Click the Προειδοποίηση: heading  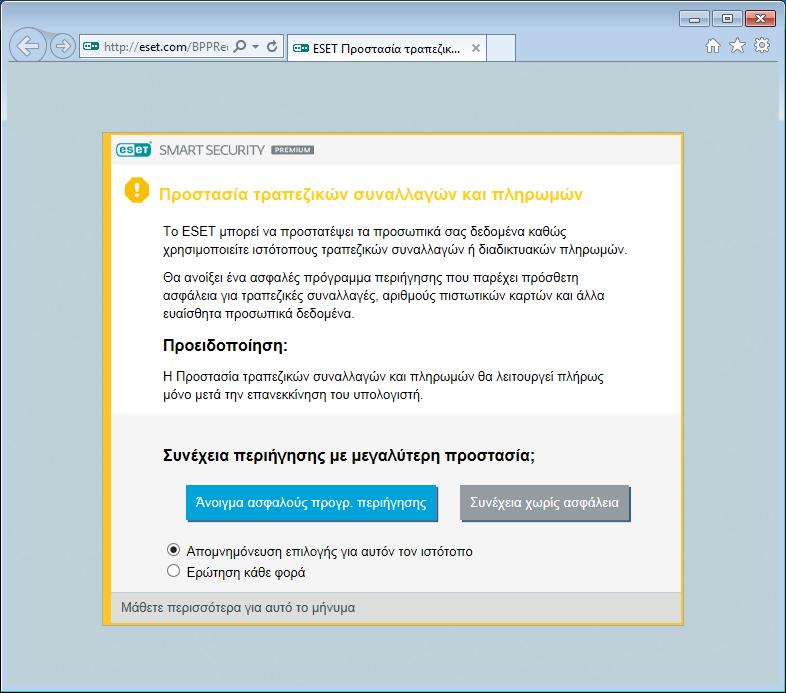225,345
